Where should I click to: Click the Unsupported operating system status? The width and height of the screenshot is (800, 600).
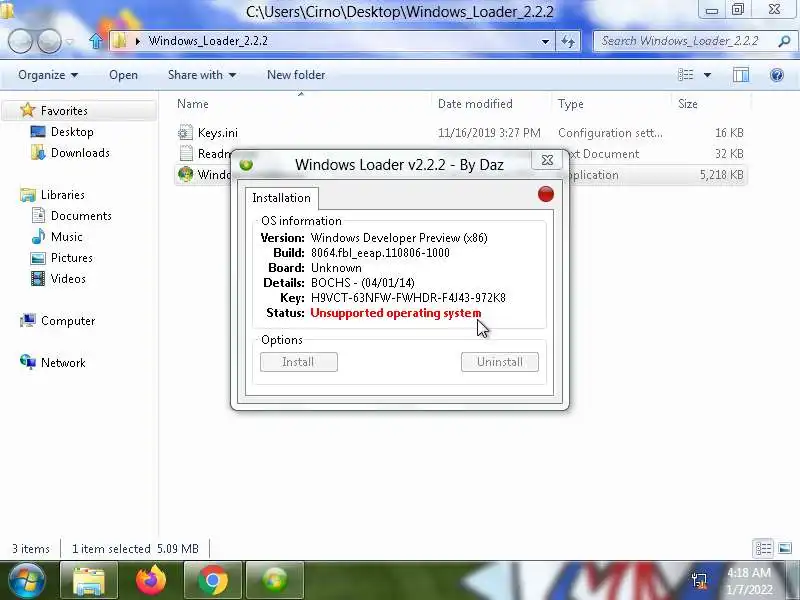pyautogui.click(x=395, y=313)
